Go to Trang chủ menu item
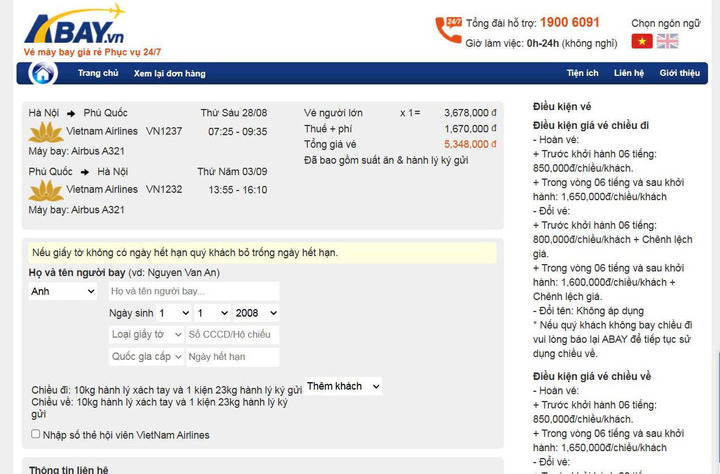The height and width of the screenshot is (474, 720). [98, 73]
